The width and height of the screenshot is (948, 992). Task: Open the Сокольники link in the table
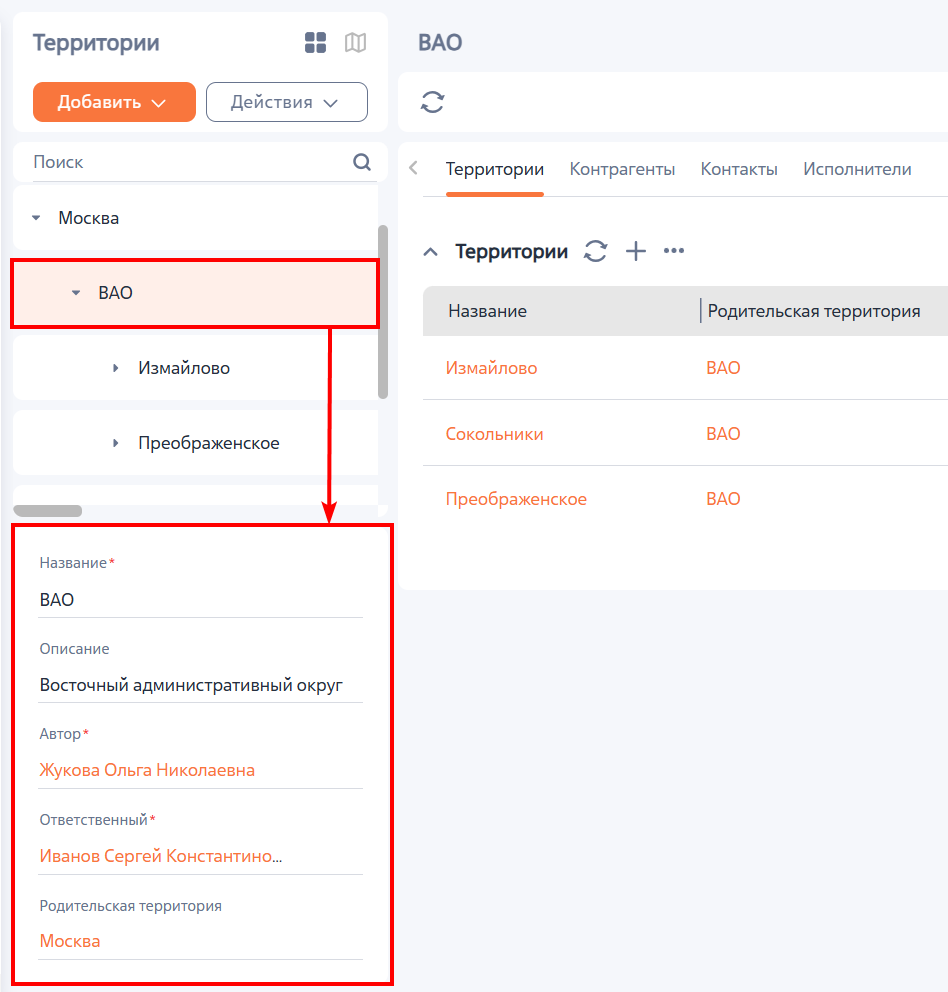(x=494, y=434)
